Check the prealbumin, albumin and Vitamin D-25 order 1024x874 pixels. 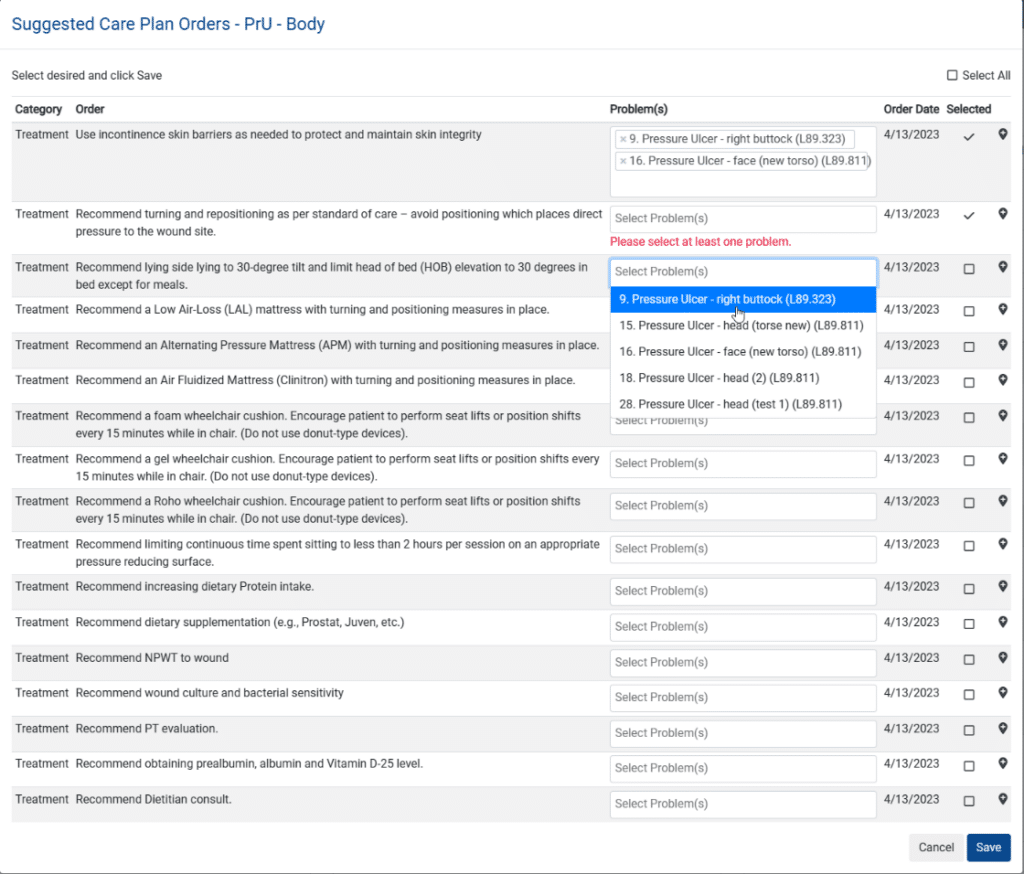click(969, 766)
